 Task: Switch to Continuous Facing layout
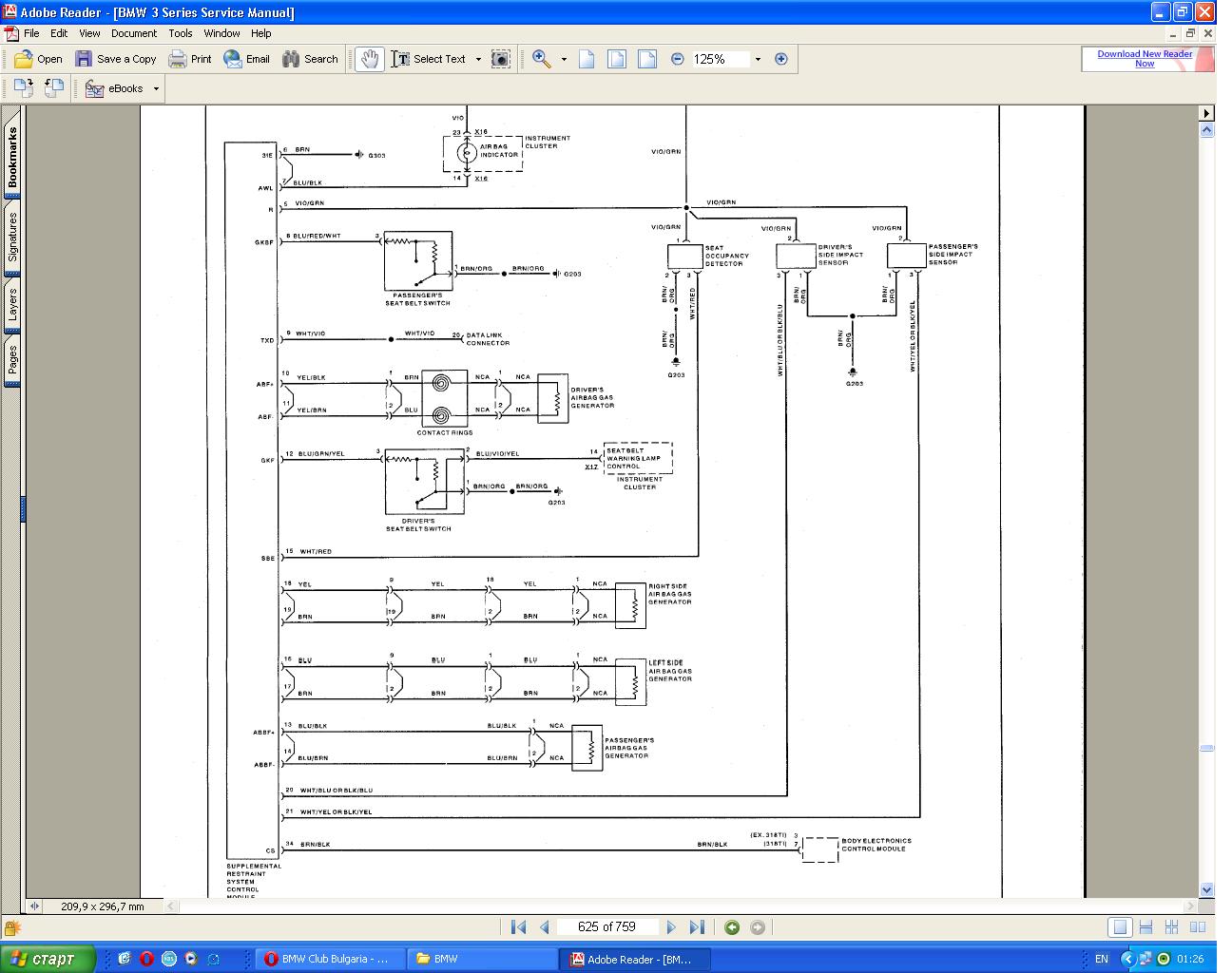click(1172, 927)
